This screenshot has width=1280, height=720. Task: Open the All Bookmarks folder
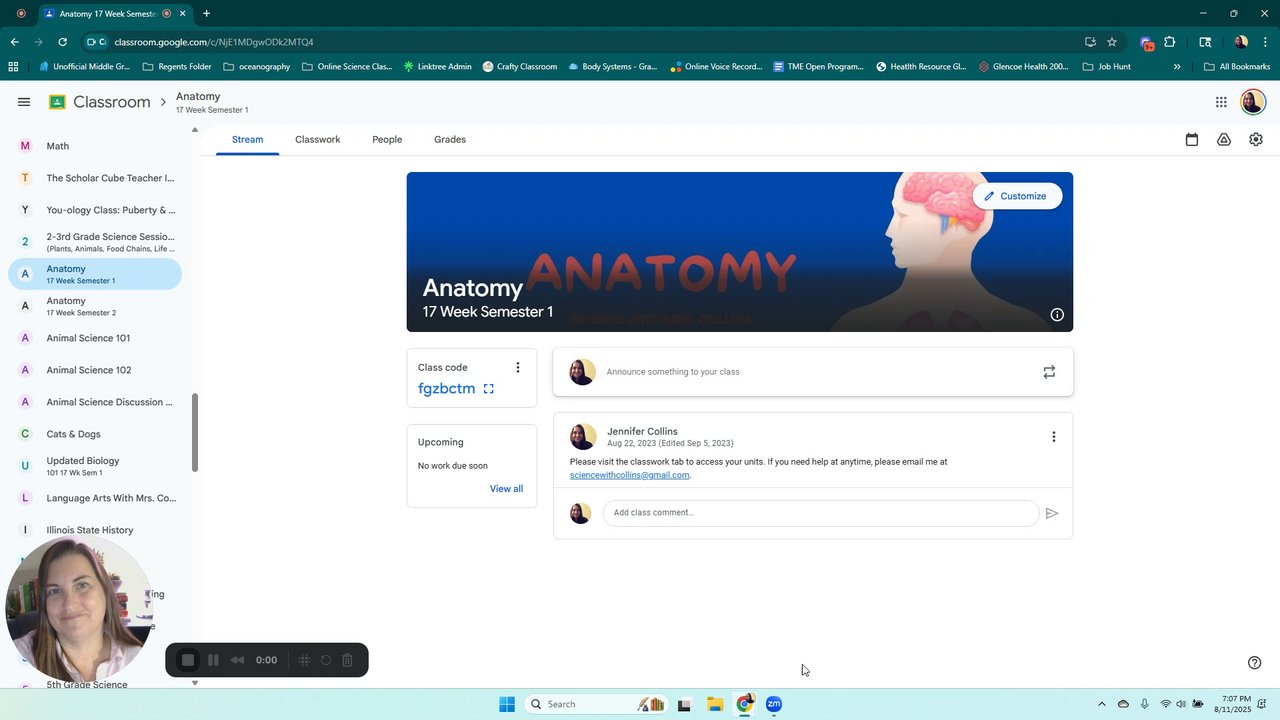point(1237,67)
